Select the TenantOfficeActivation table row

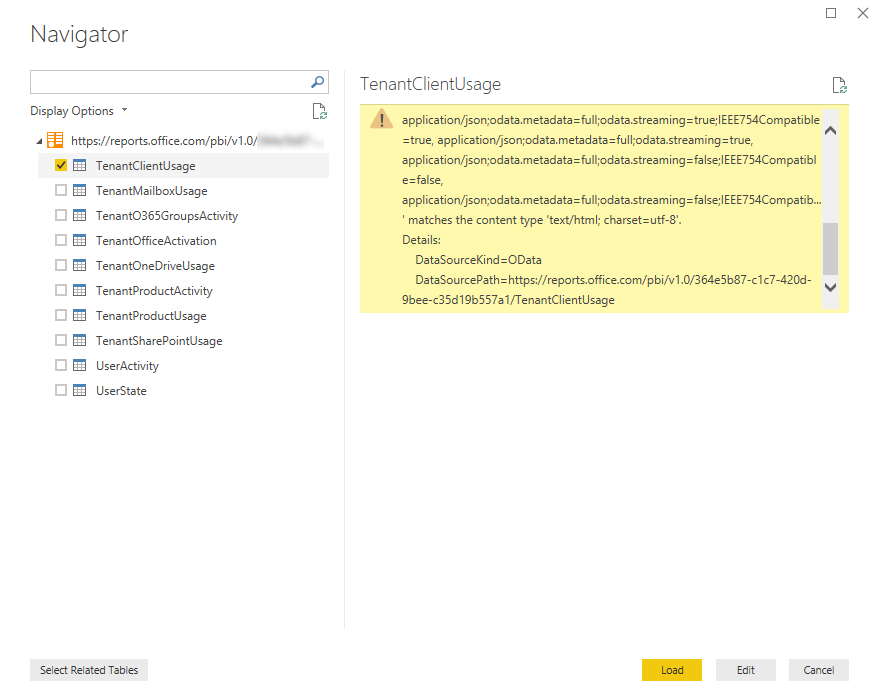pos(183,240)
